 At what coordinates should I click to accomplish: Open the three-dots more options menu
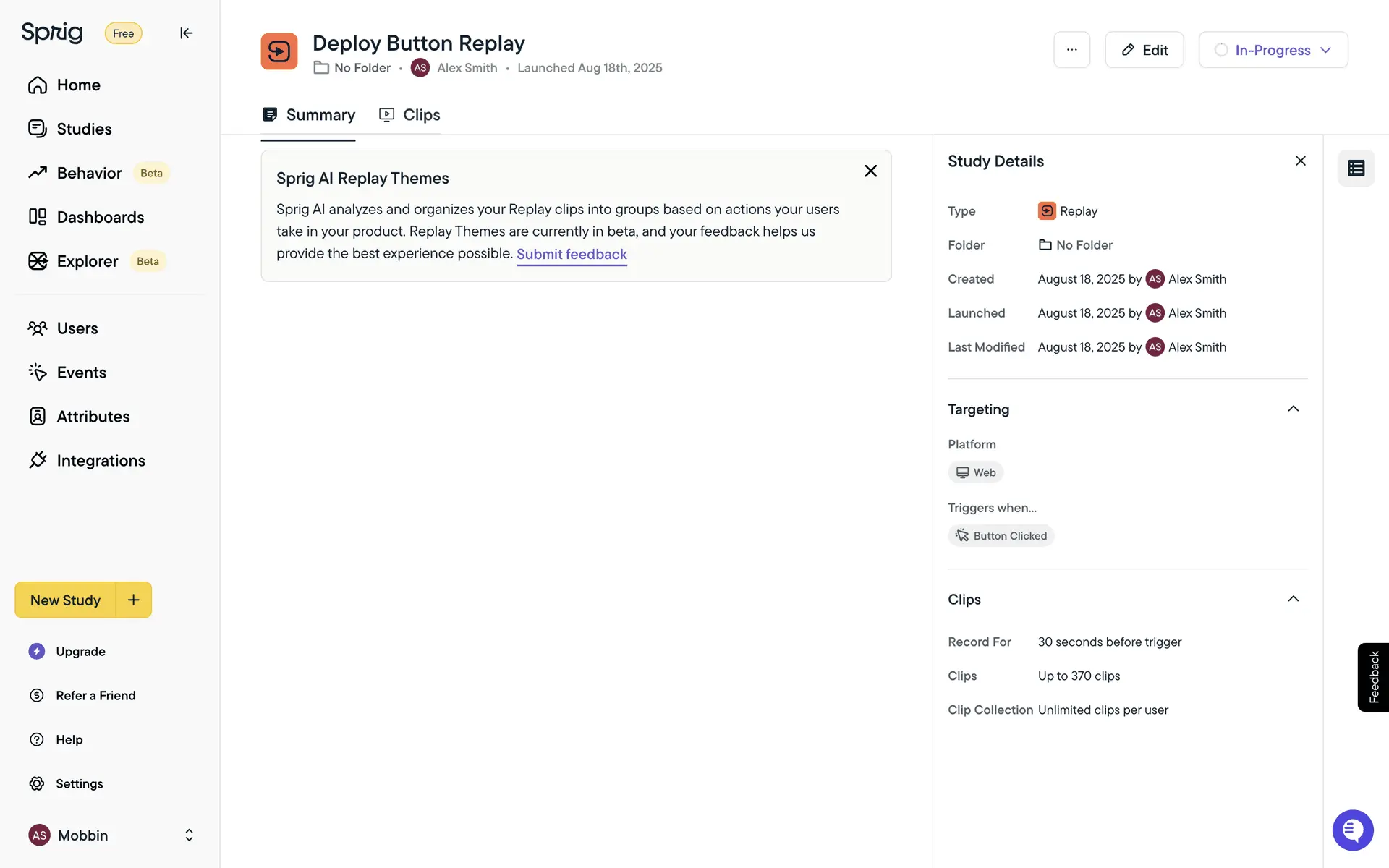click(x=1071, y=50)
